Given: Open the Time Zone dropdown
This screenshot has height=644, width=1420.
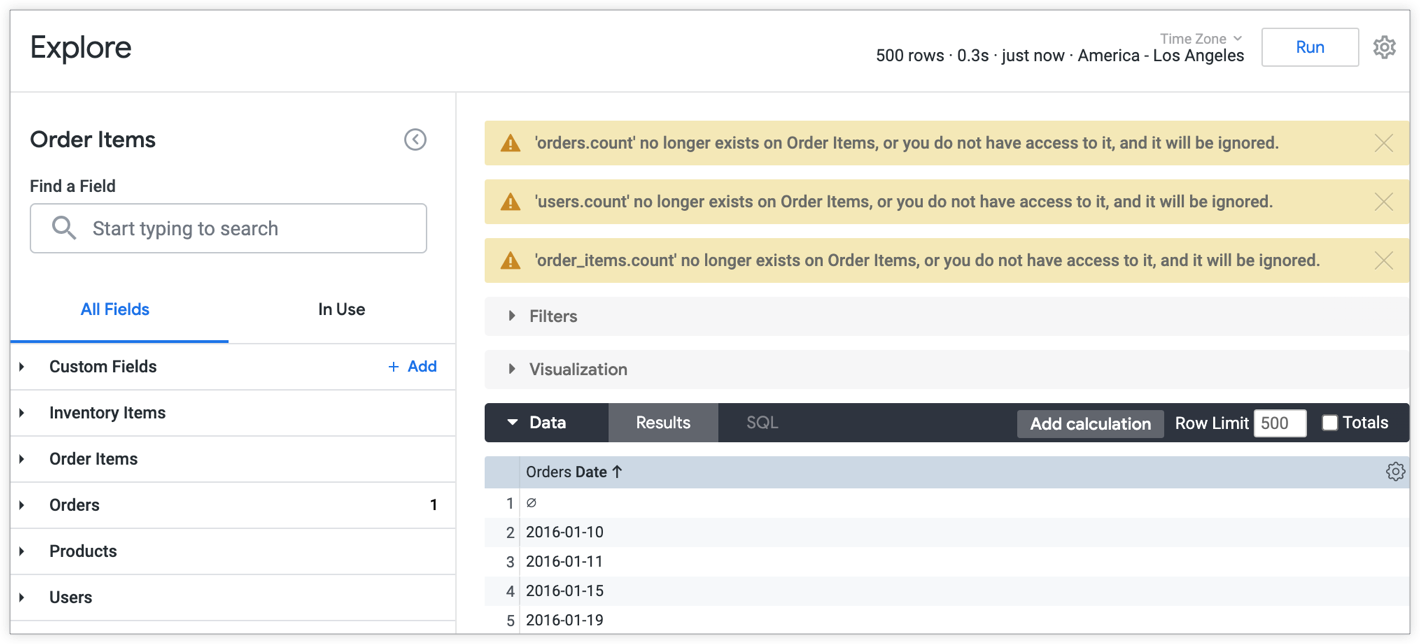Looking at the screenshot, I should (1201, 39).
